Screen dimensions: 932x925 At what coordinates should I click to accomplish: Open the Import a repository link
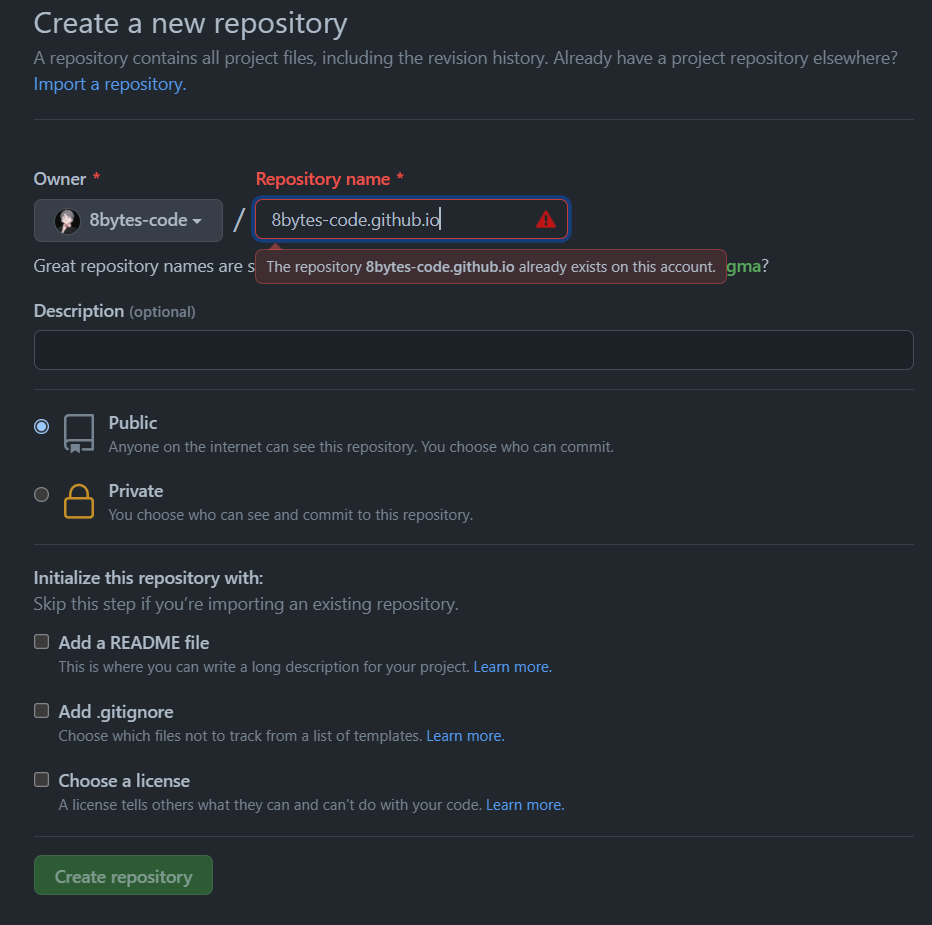pos(110,84)
